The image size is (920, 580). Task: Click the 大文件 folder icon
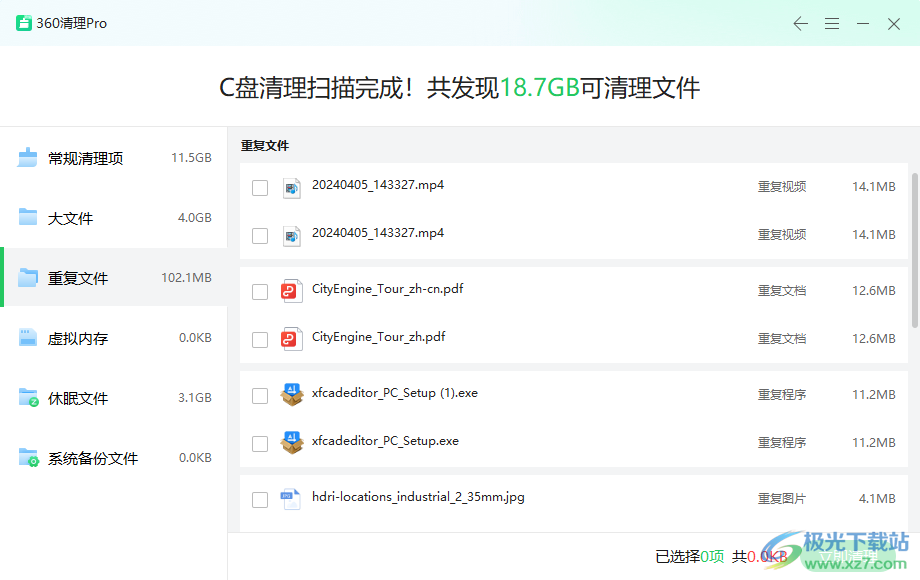(28, 218)
